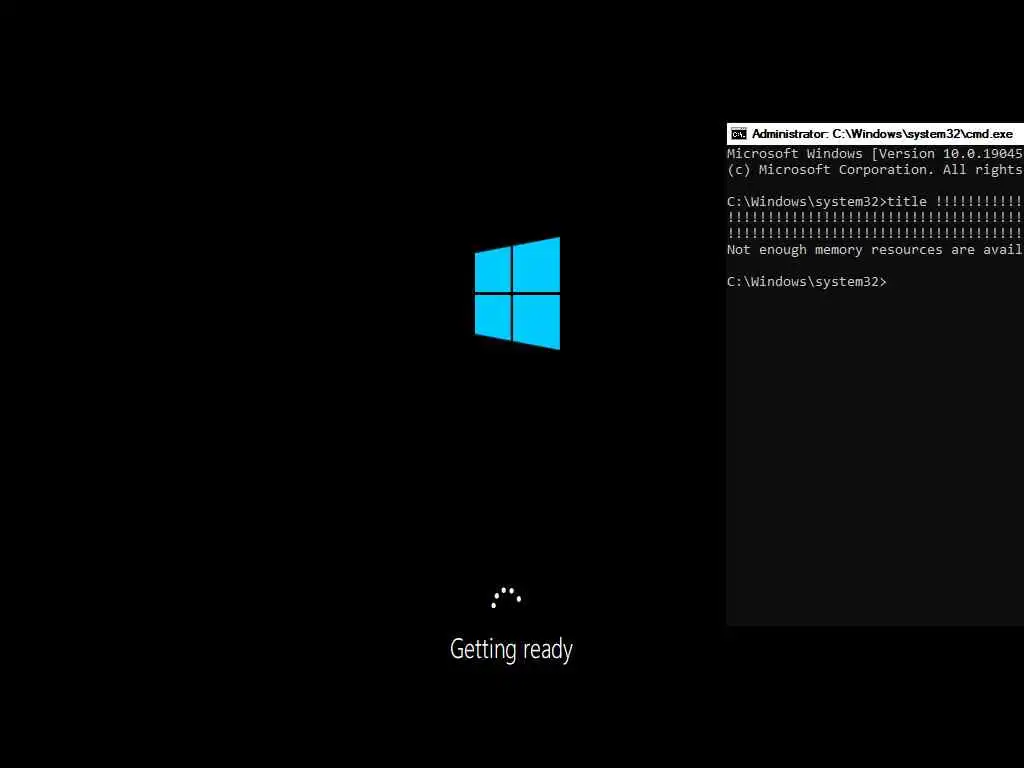This screenshot has height=768, width=1024.
Task: Click the cmd.exe icon in the title bar
Action: coord(739,134)
